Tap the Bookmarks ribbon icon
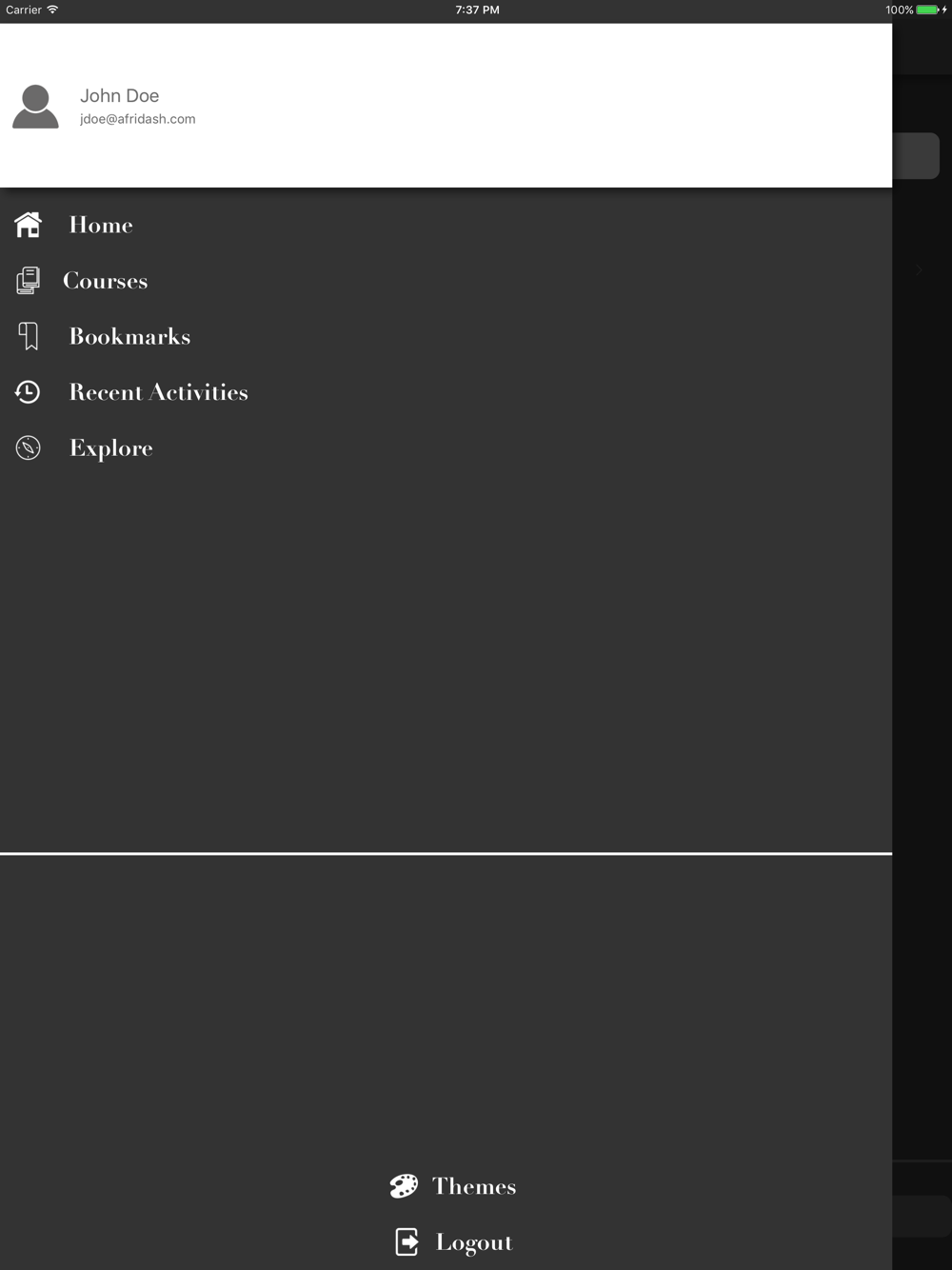The width and height of the screenshot is (952, 1270). point(29,336)
